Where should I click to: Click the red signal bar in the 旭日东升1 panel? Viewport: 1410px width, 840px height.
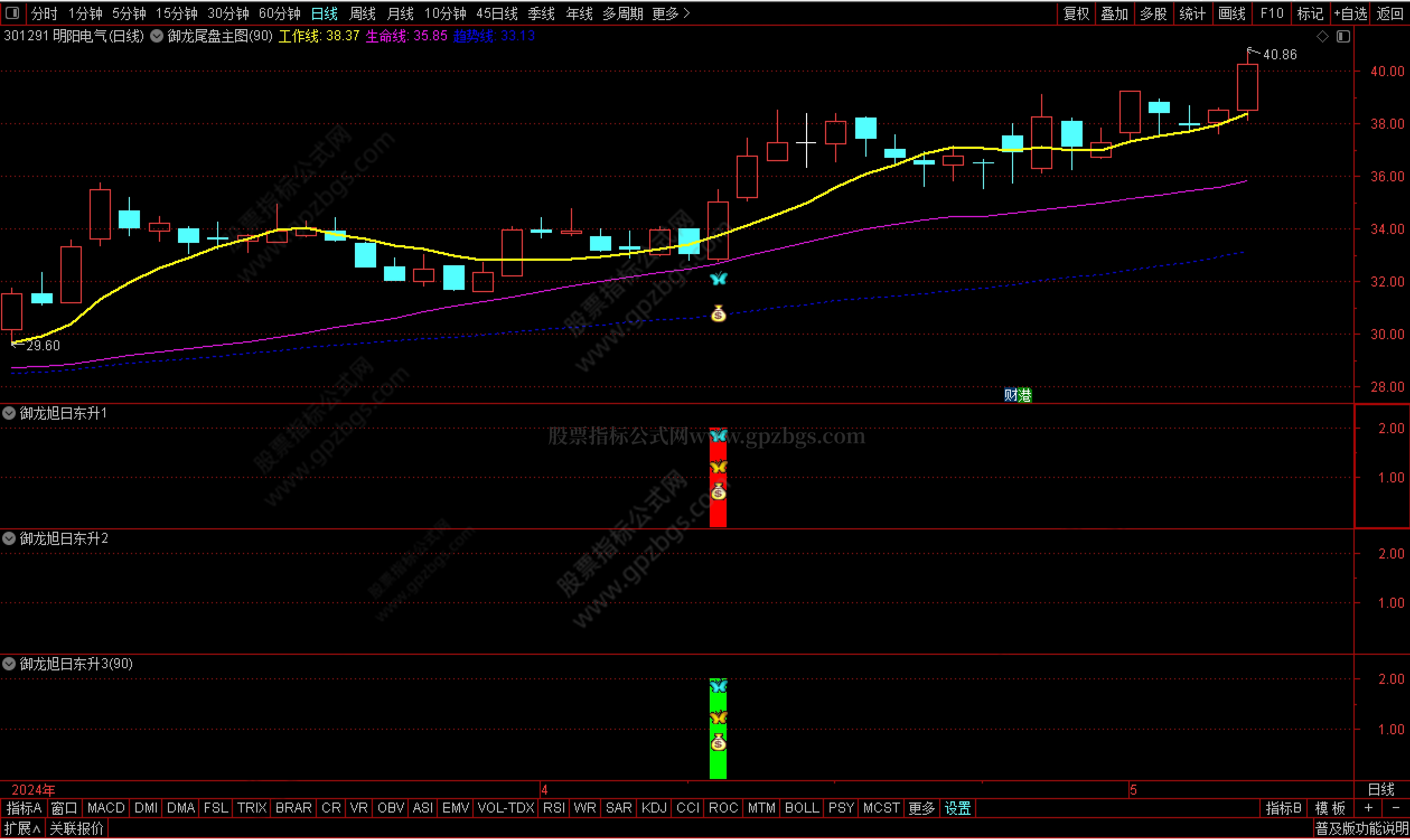pyautogui.click(x=718, y=512)
